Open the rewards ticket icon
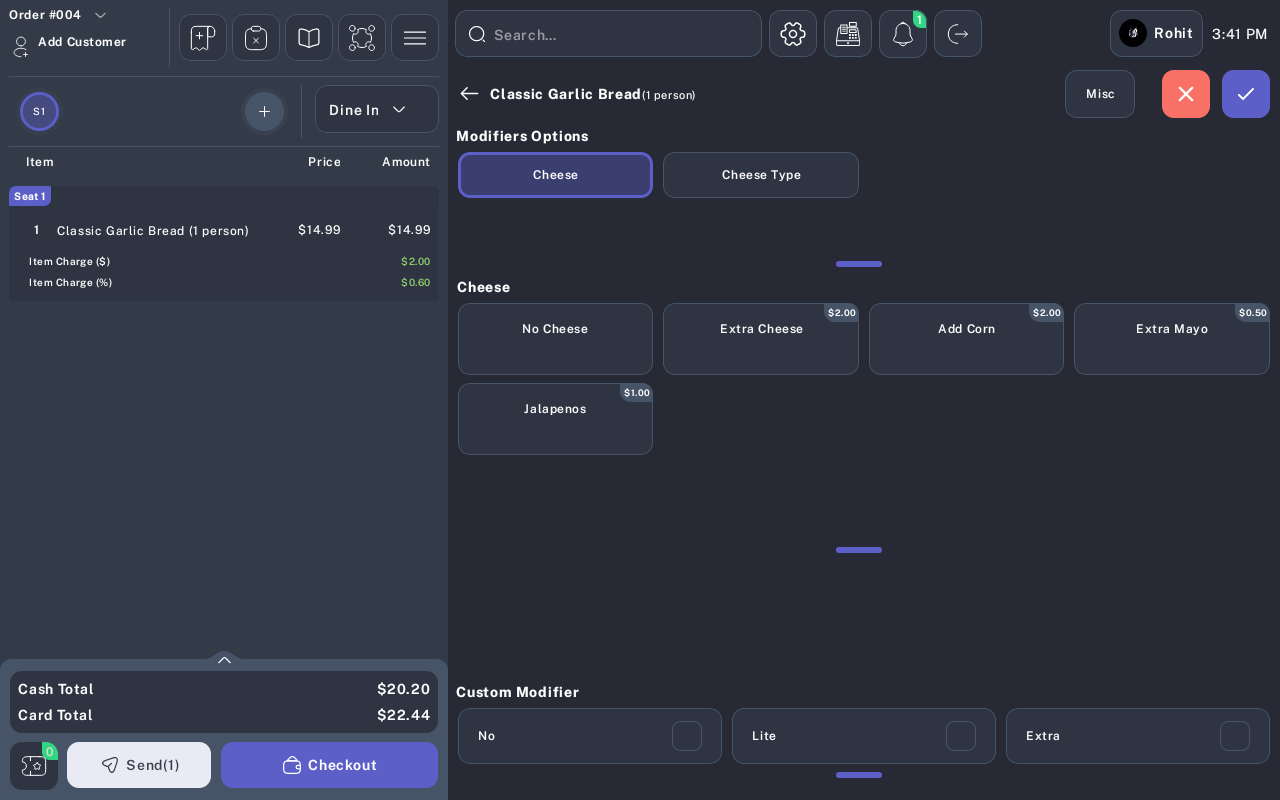 (34, 766)
